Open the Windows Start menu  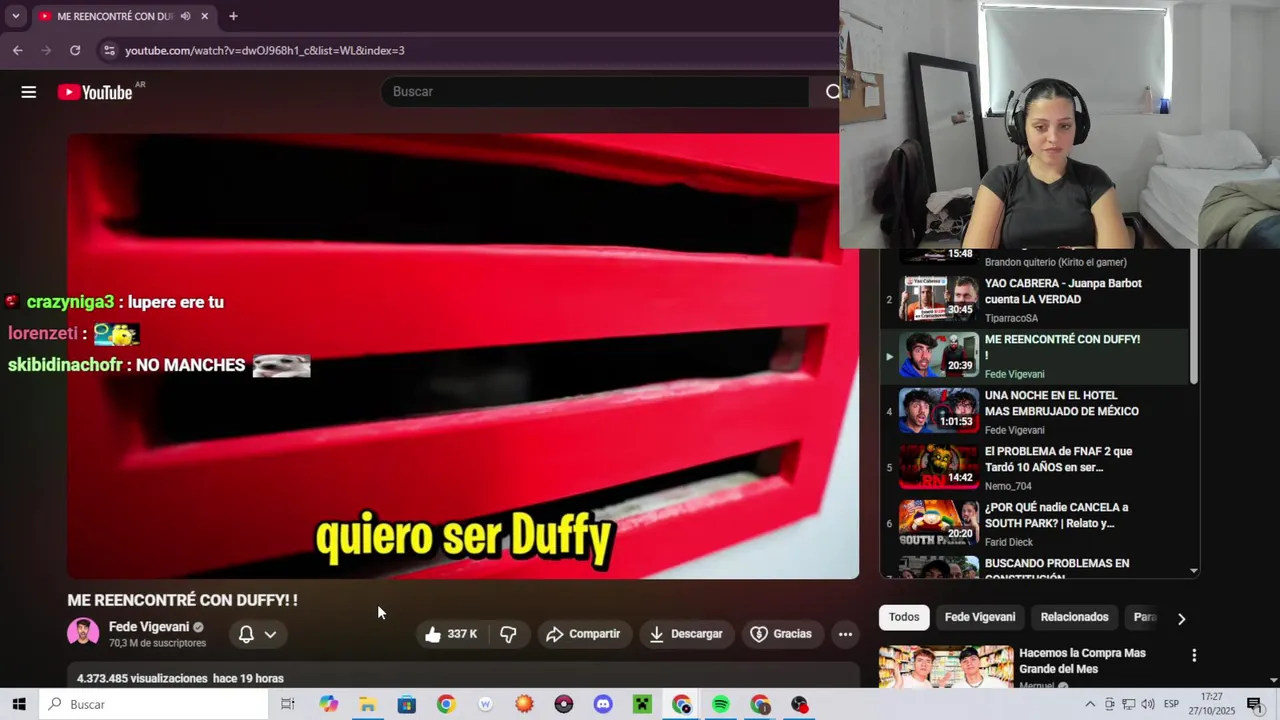tap(19, 704)
